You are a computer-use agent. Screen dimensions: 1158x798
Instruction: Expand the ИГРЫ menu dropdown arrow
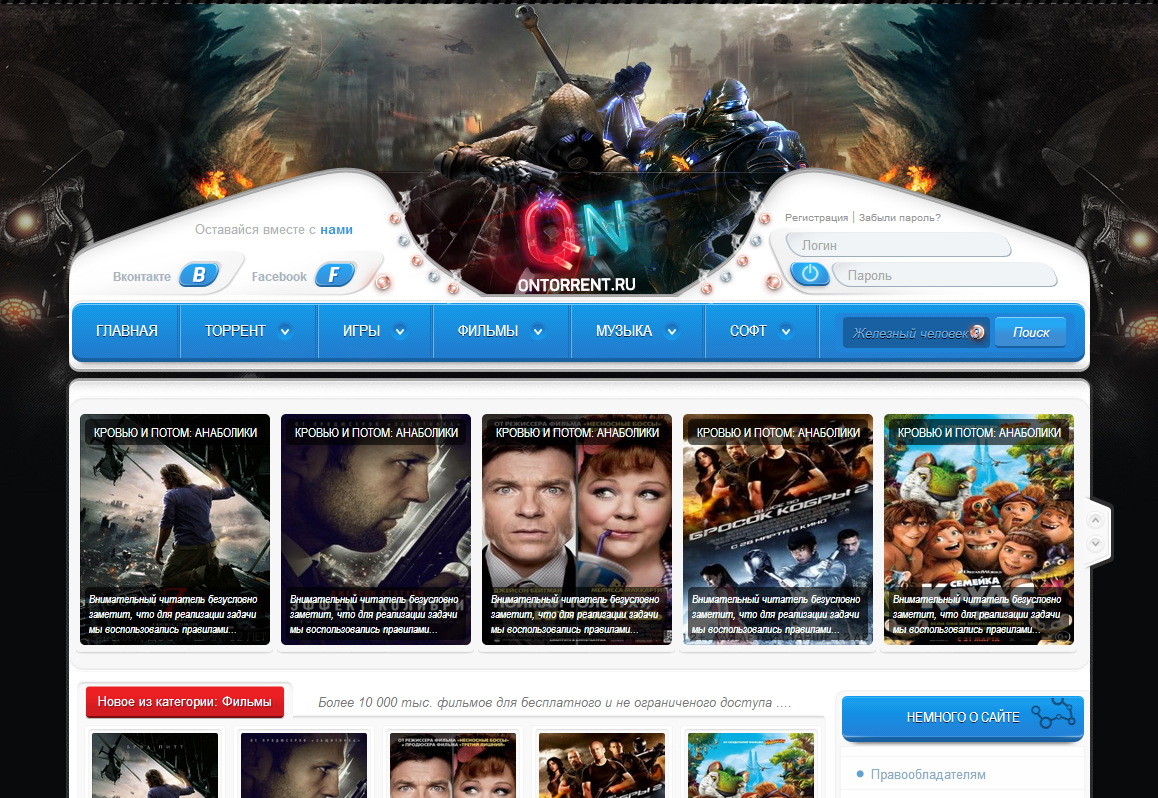pos(400,331)
